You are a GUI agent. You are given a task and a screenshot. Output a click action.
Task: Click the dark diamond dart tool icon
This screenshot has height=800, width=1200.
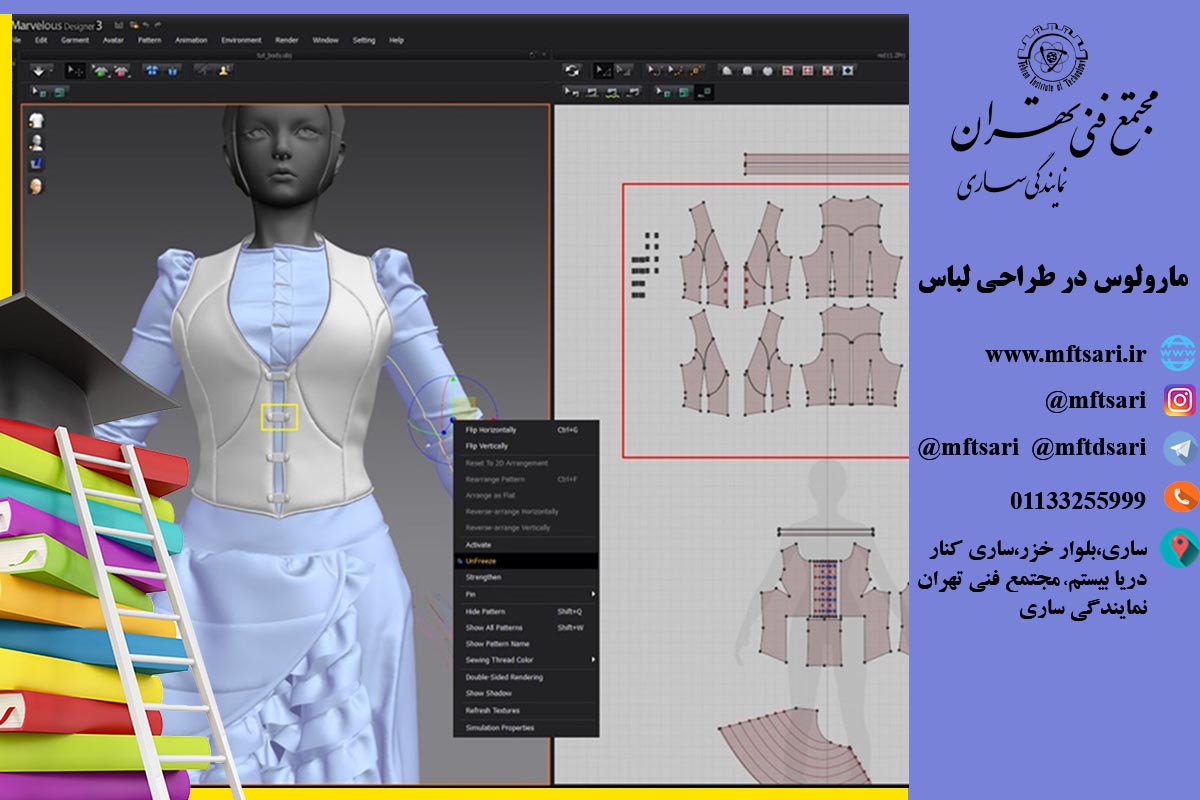pyautogui.click(x=848, y=71)
